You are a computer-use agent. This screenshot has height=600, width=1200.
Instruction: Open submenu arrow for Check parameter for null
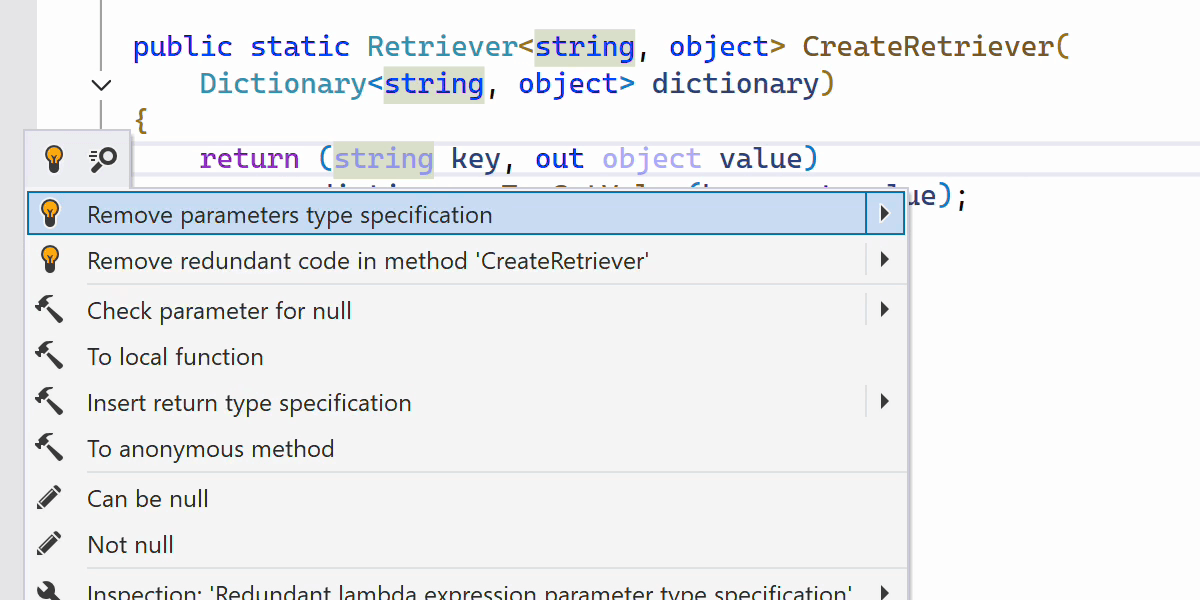tap(884, 310)
